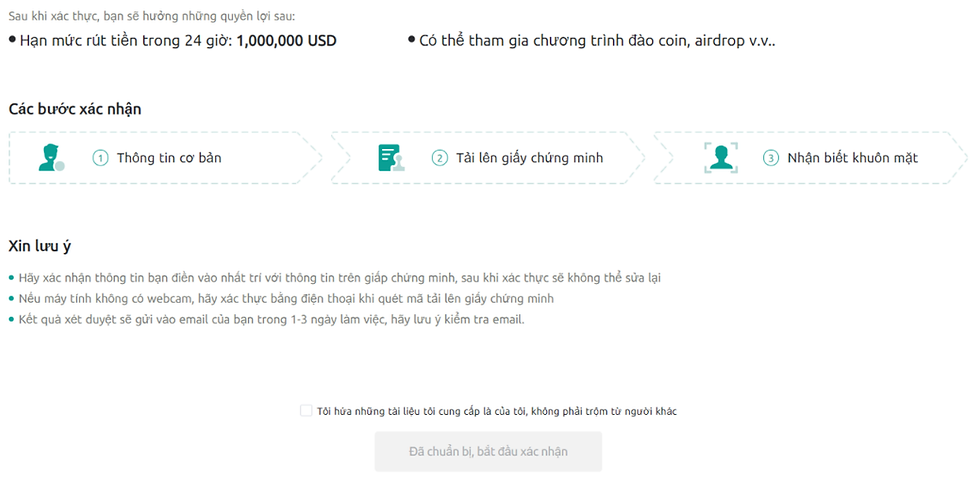This screenshot has width=980, height=482.
Task: Open the 'Tải lên giấy chứng minh' step
Action: click(x=529, y=158)
